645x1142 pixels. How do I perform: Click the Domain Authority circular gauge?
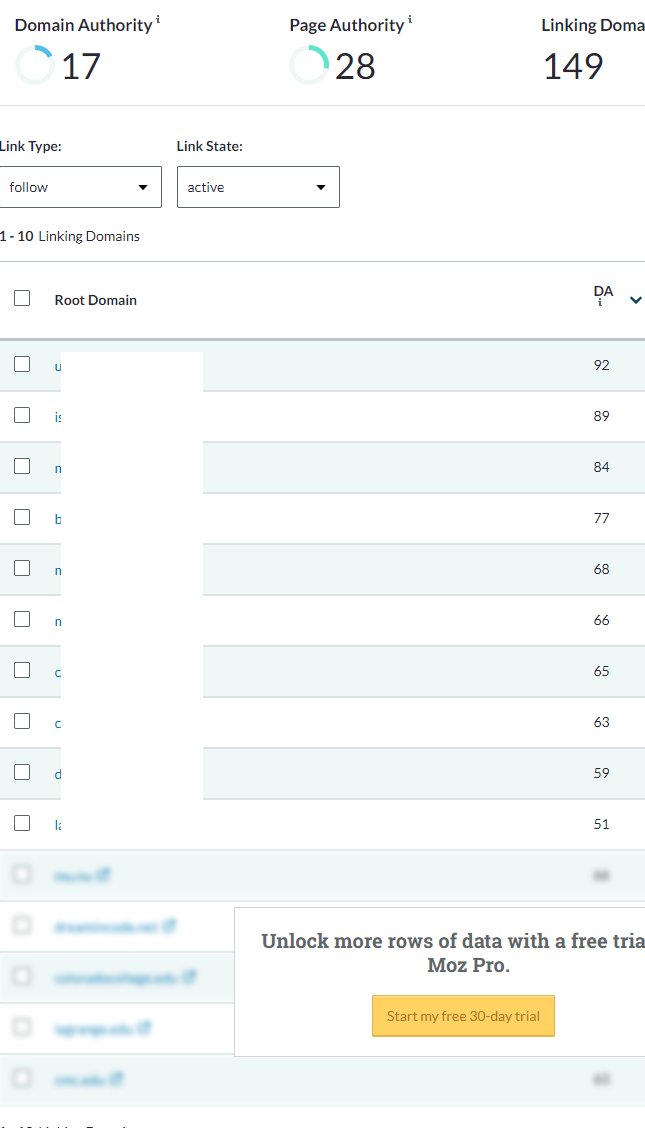pos(35,66)
